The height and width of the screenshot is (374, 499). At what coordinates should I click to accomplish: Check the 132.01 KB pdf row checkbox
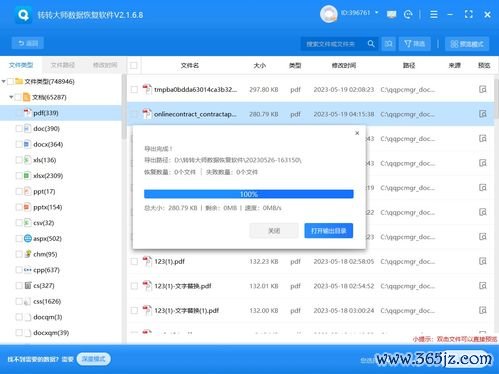pos(134,286)
